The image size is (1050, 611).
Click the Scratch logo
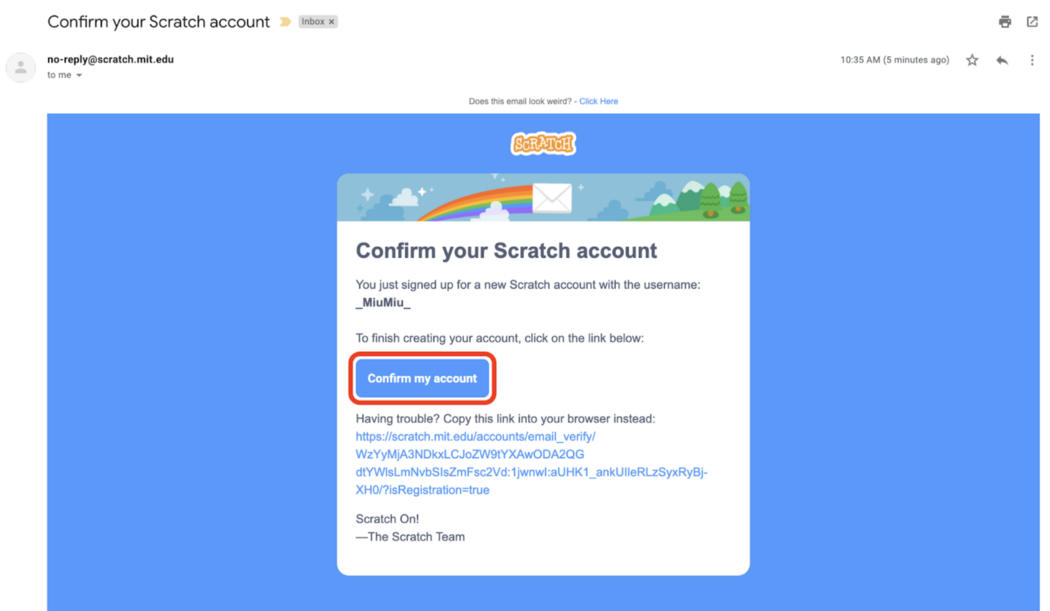[543, 144]
